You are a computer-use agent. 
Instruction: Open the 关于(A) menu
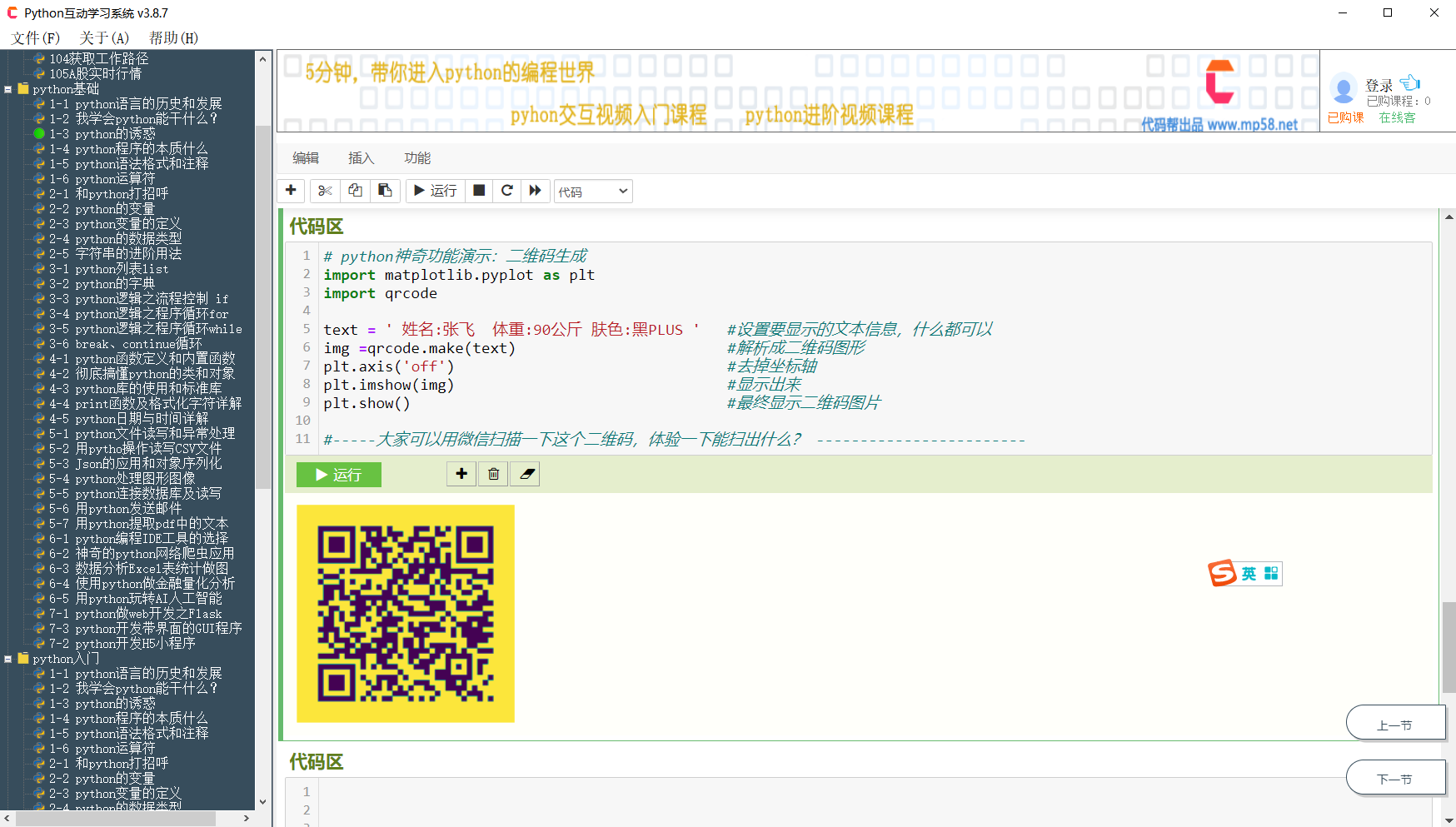pyautogui.click(x=104, y=37)
